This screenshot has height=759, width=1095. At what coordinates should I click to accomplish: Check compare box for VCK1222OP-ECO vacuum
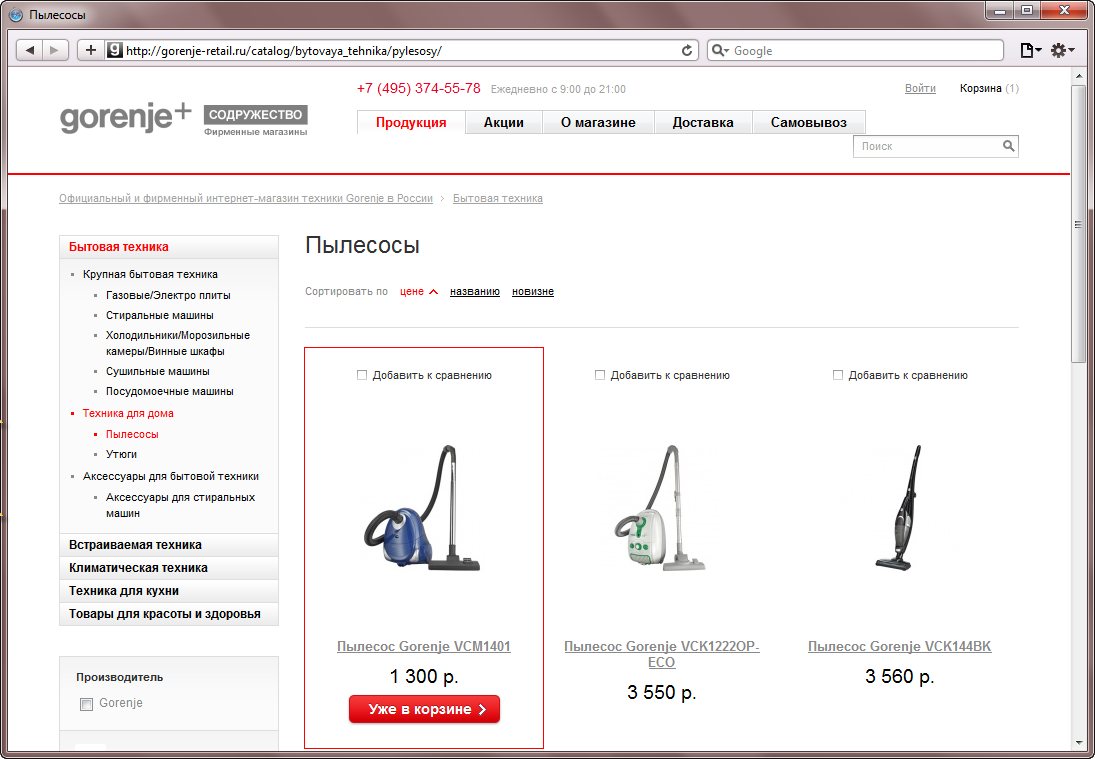coord(600,375)
